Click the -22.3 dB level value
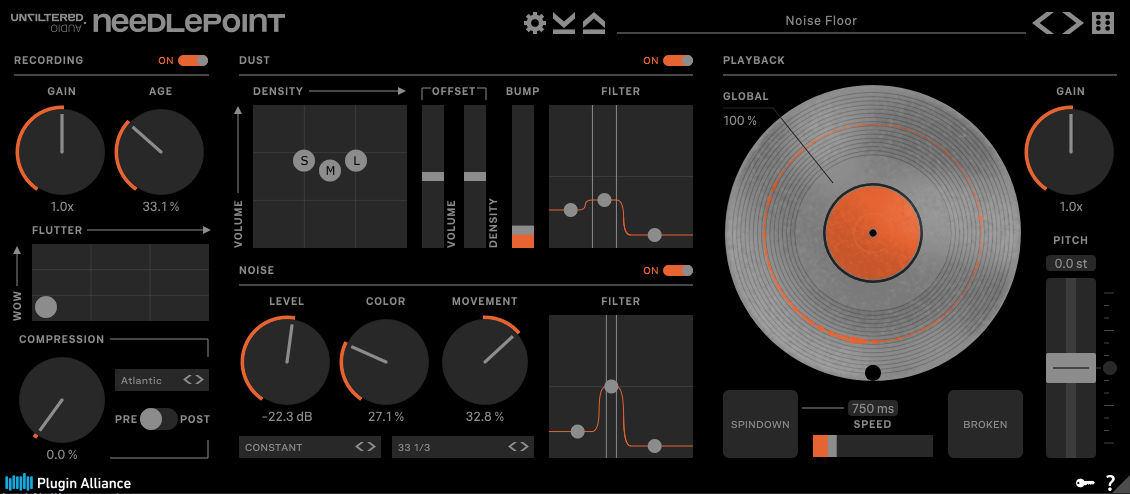1130x494 pixels. pos(285,416)
